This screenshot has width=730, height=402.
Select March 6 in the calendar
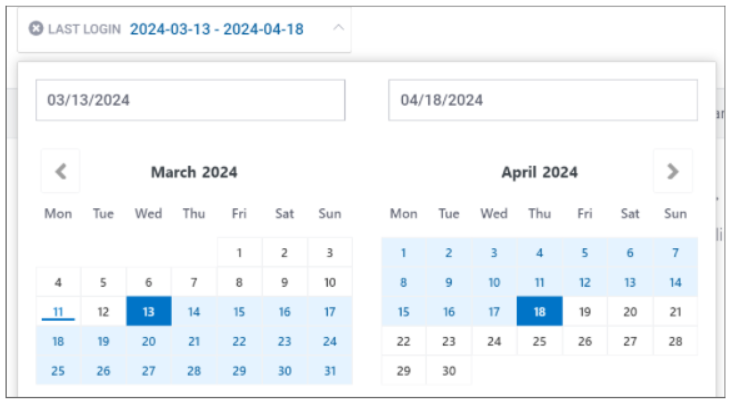click(x=148, y=282)
